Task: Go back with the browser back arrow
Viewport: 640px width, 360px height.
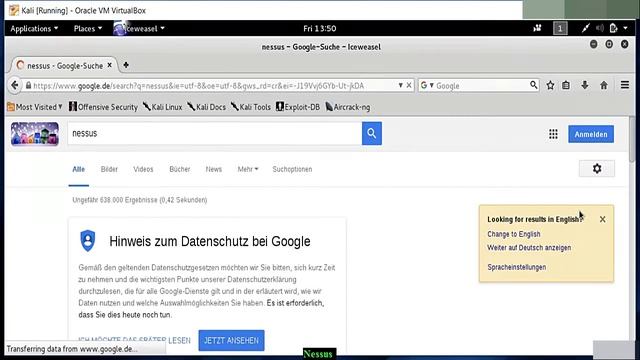Action: [15, 85]
